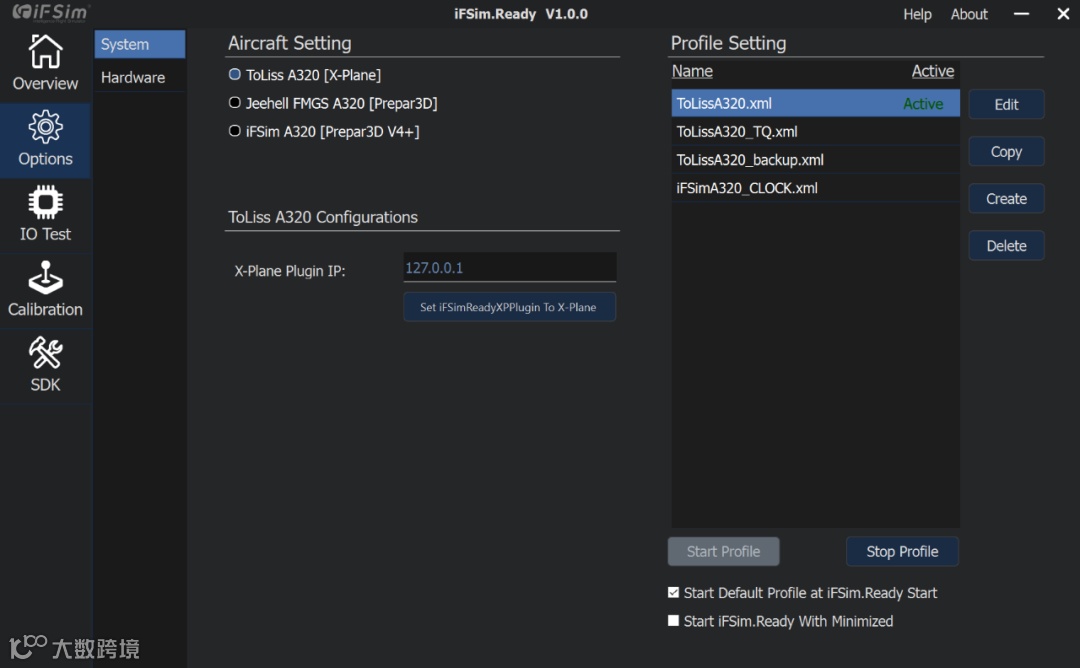Choose iFSim A320 [Prepar3D V4+] radio button
1080x668 pixels.
pyautogui.click(x=235, y=131)
